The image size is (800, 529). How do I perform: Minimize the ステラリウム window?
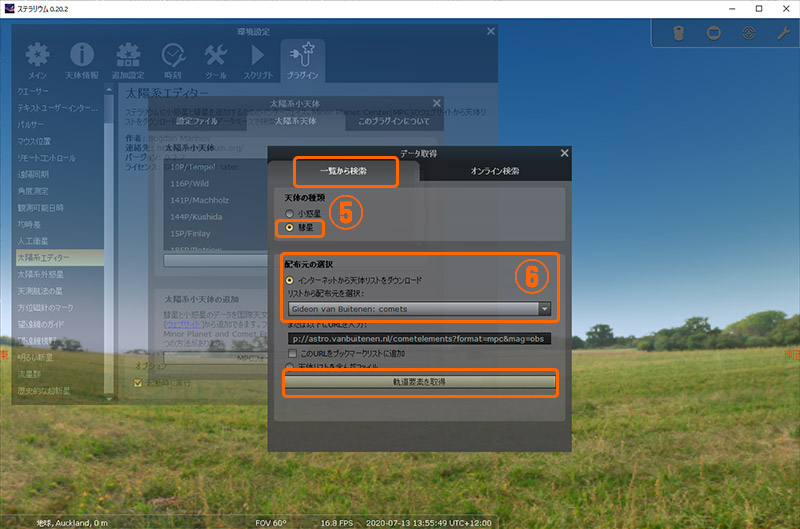(x=732, y=9)
